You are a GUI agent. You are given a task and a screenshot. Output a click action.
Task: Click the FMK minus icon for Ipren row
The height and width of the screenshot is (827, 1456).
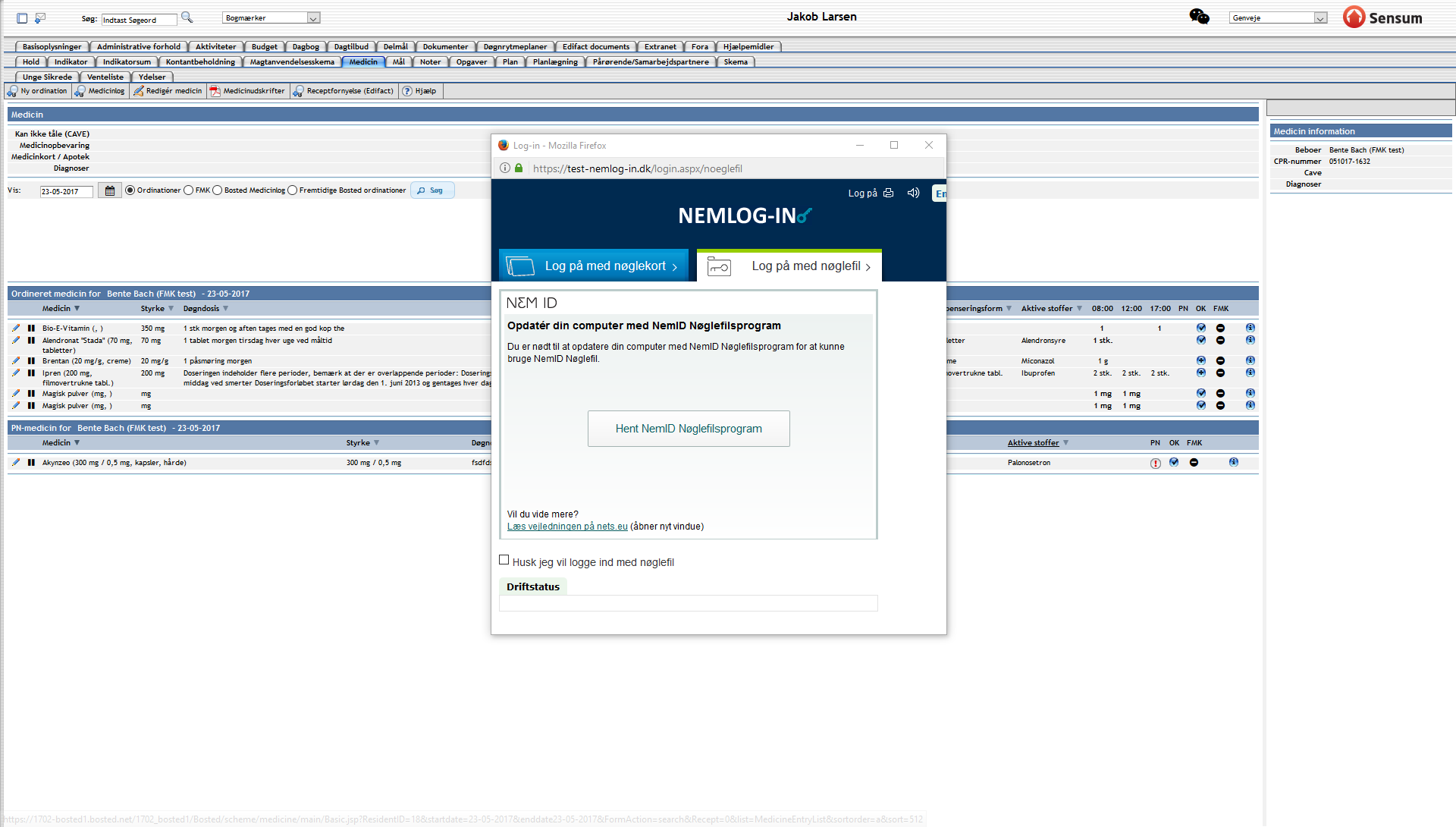[1220, 373]
